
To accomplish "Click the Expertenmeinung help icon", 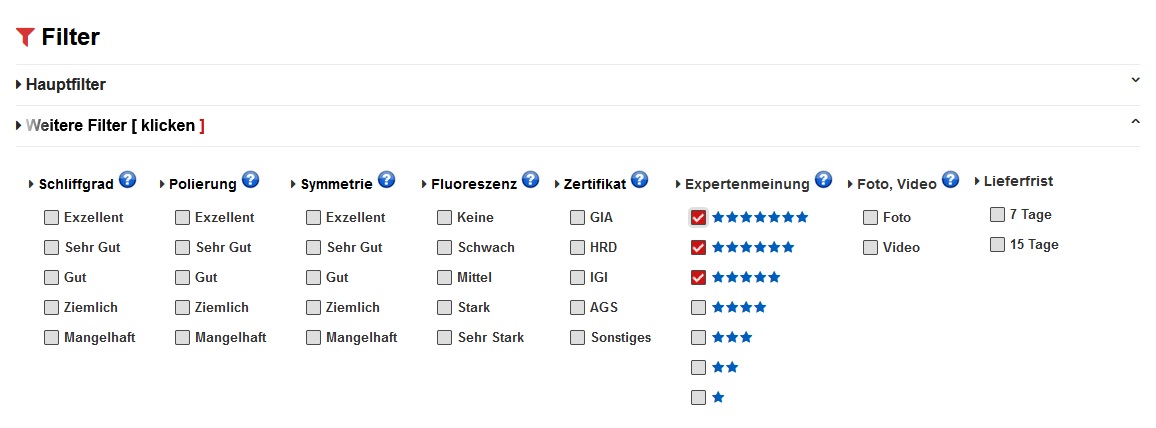I will pos(823,180).
